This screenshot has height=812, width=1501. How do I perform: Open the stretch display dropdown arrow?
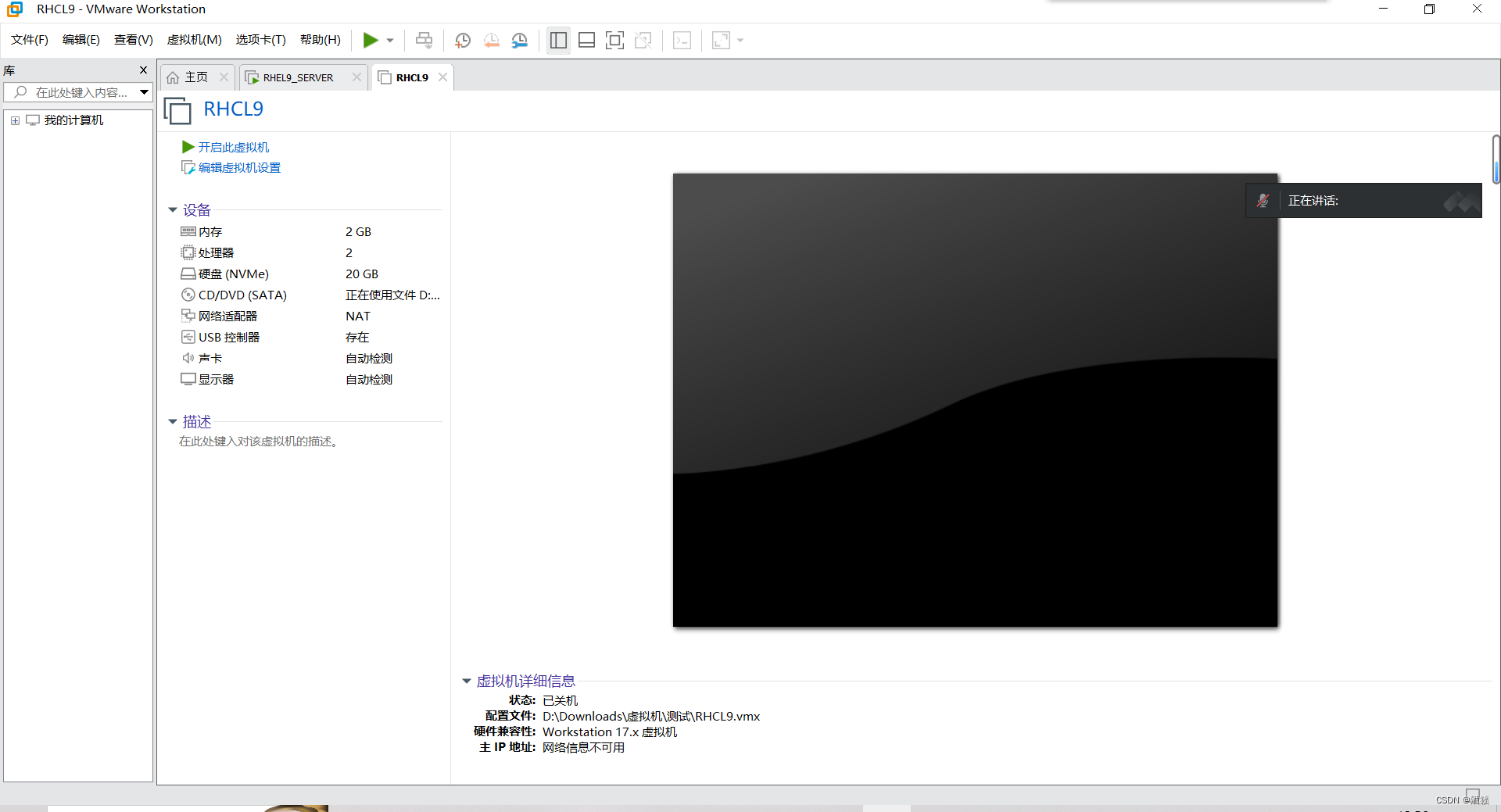click(740, 41)
